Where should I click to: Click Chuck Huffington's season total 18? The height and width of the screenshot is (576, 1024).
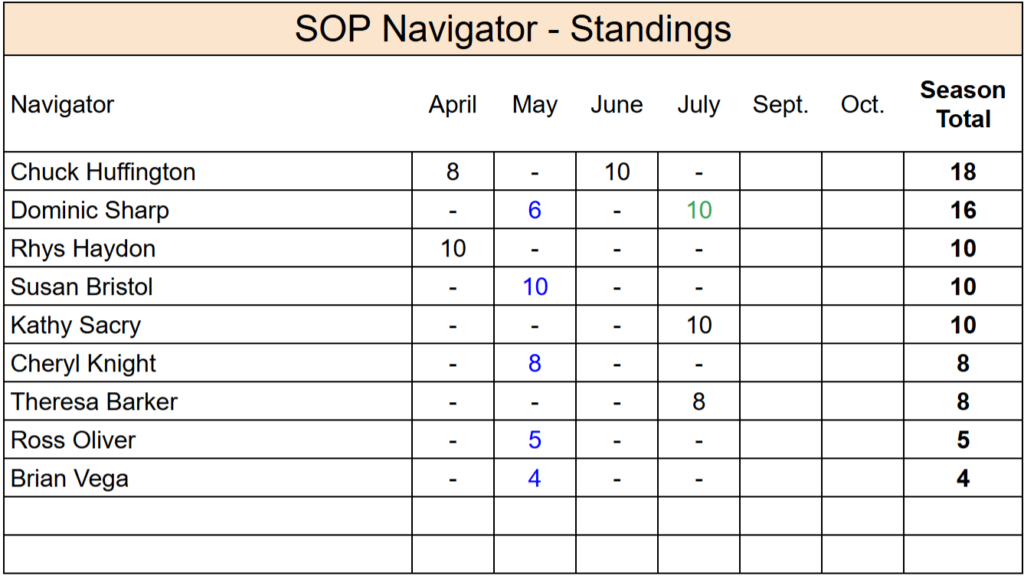pos(963,172)
